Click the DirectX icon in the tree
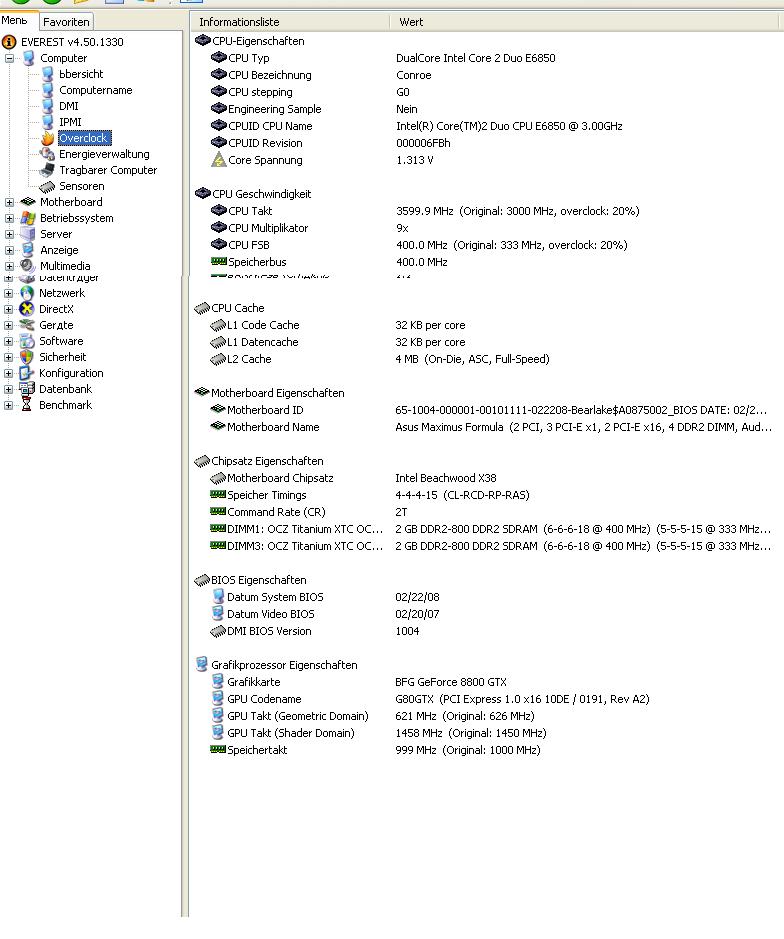 (27, 309)
